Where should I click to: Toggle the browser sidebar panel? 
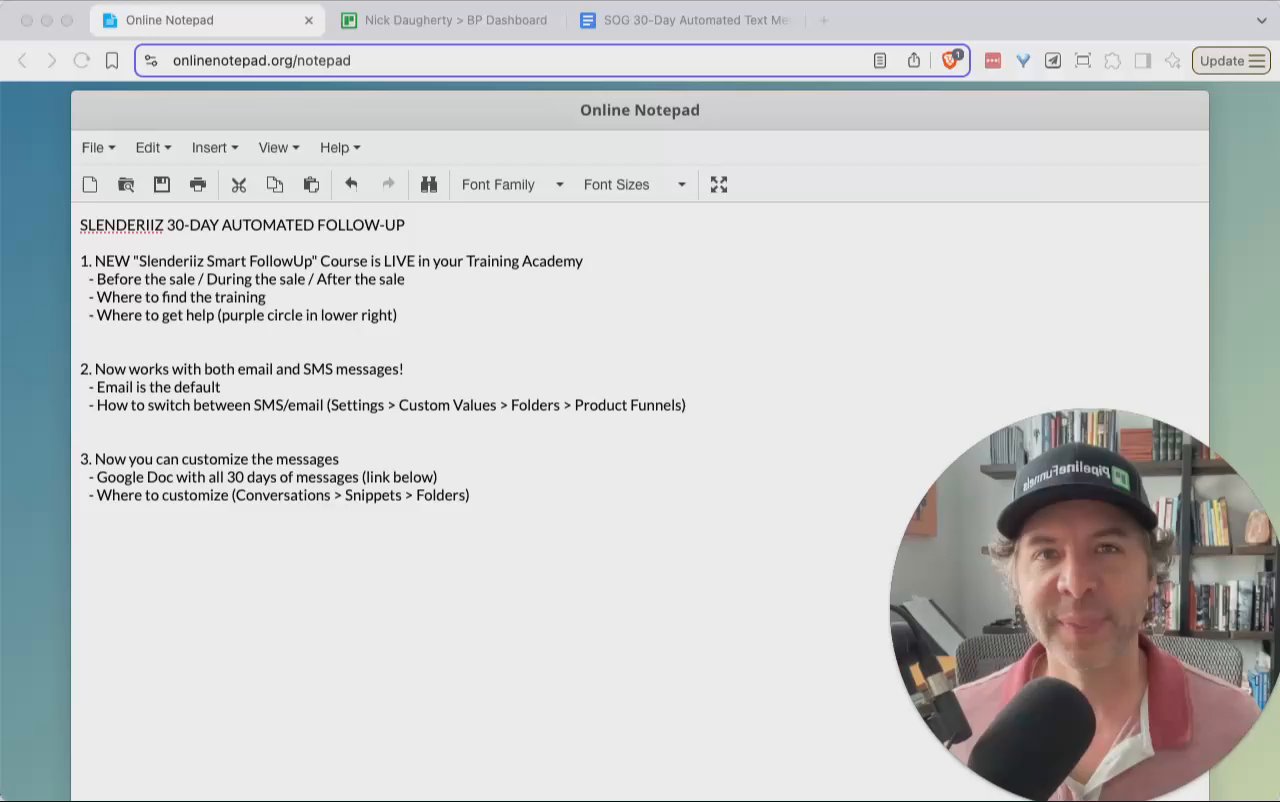tap(1143, 61)
